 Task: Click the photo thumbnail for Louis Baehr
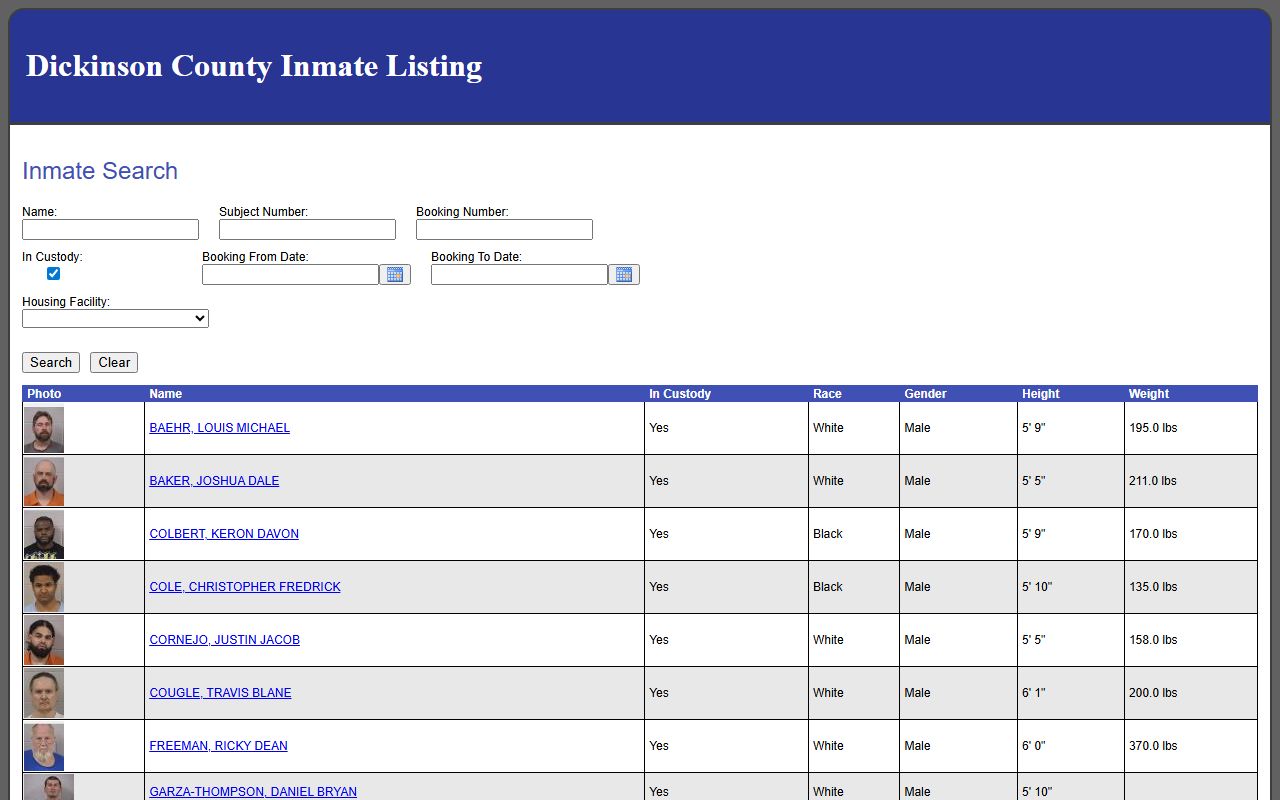pos(44,429)
